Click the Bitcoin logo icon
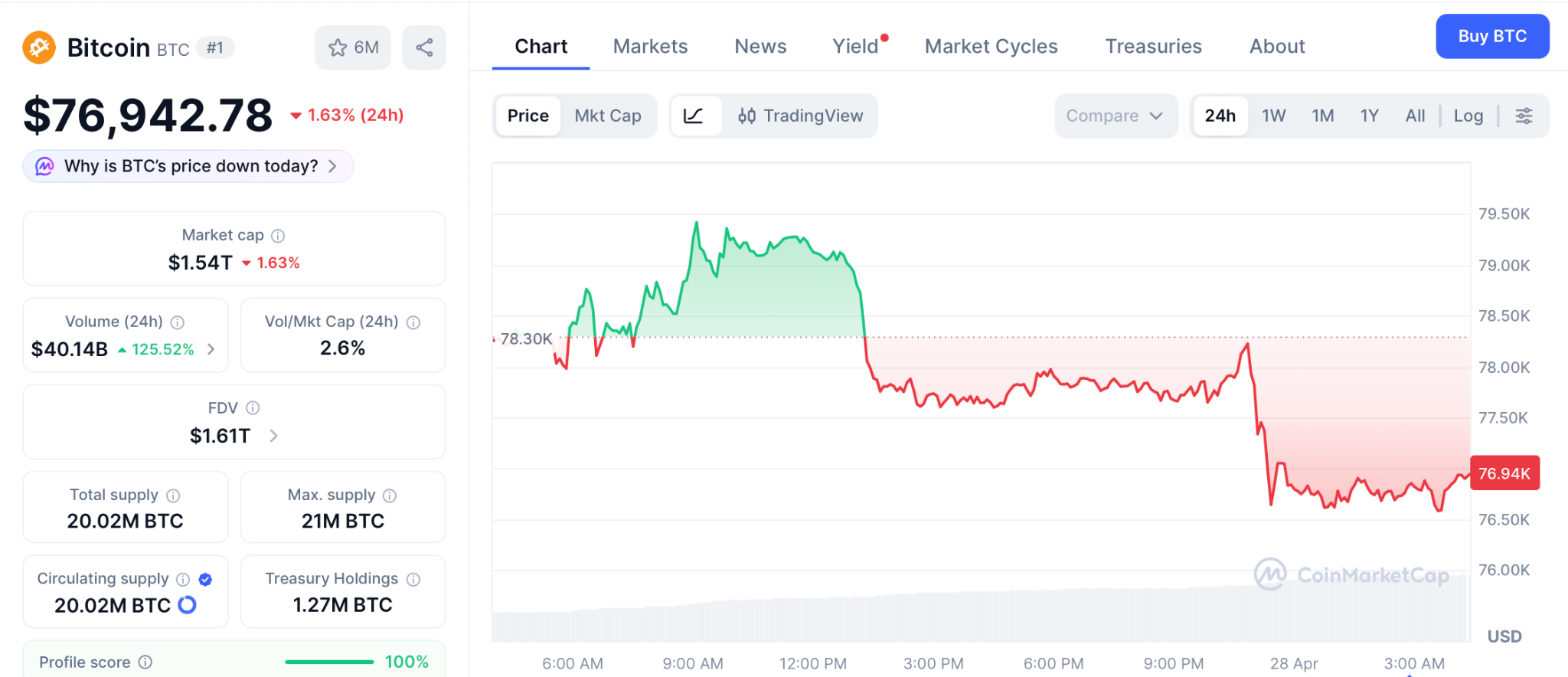Image resolution: width=1568 pixels, height=677 pixels. coord(39,47)
